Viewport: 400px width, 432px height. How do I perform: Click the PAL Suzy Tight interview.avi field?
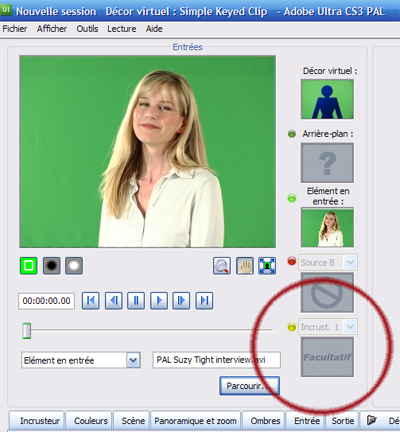click(216, 360)
